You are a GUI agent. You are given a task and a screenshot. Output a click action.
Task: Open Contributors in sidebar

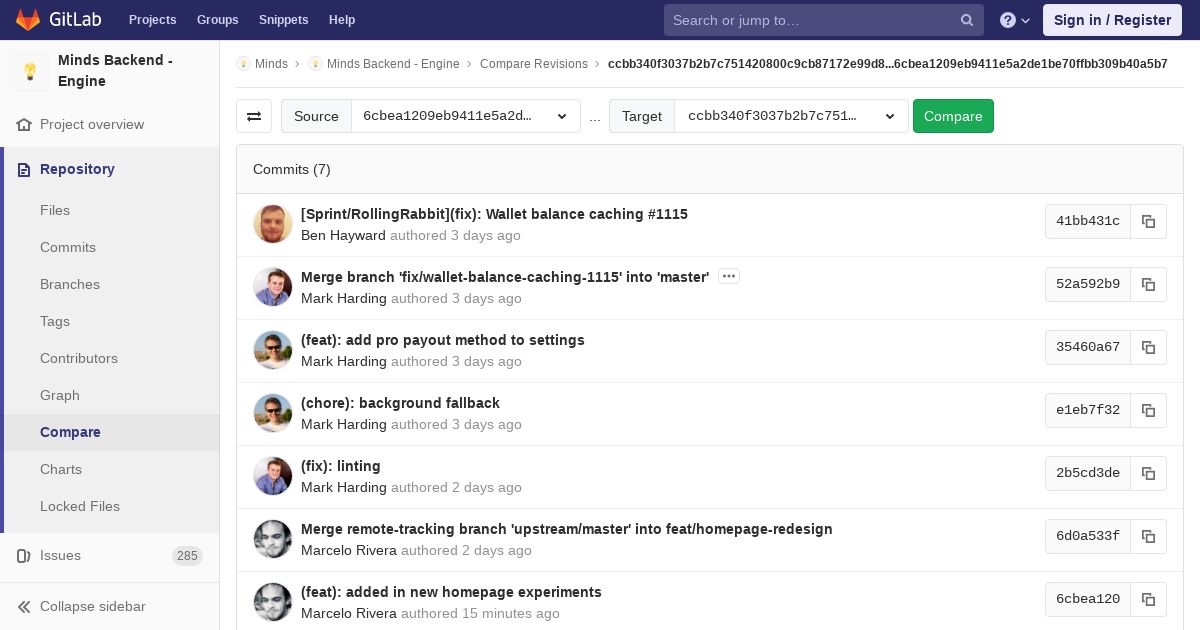[79, 358]
